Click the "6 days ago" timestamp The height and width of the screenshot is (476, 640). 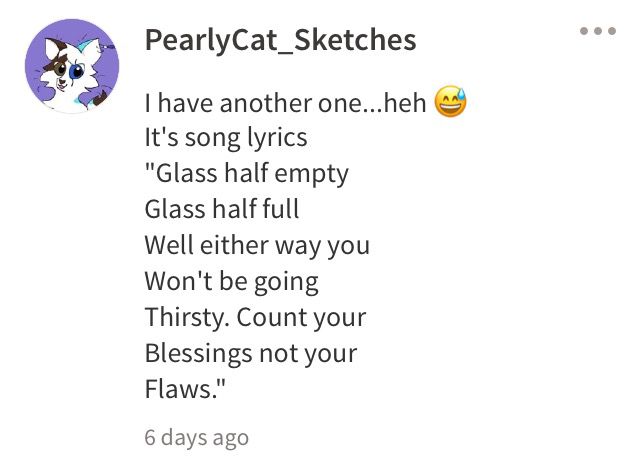196,438
